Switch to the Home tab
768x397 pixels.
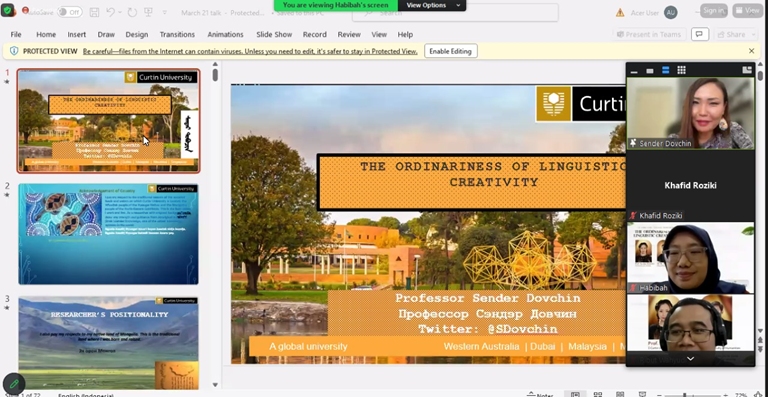[46, 34]
